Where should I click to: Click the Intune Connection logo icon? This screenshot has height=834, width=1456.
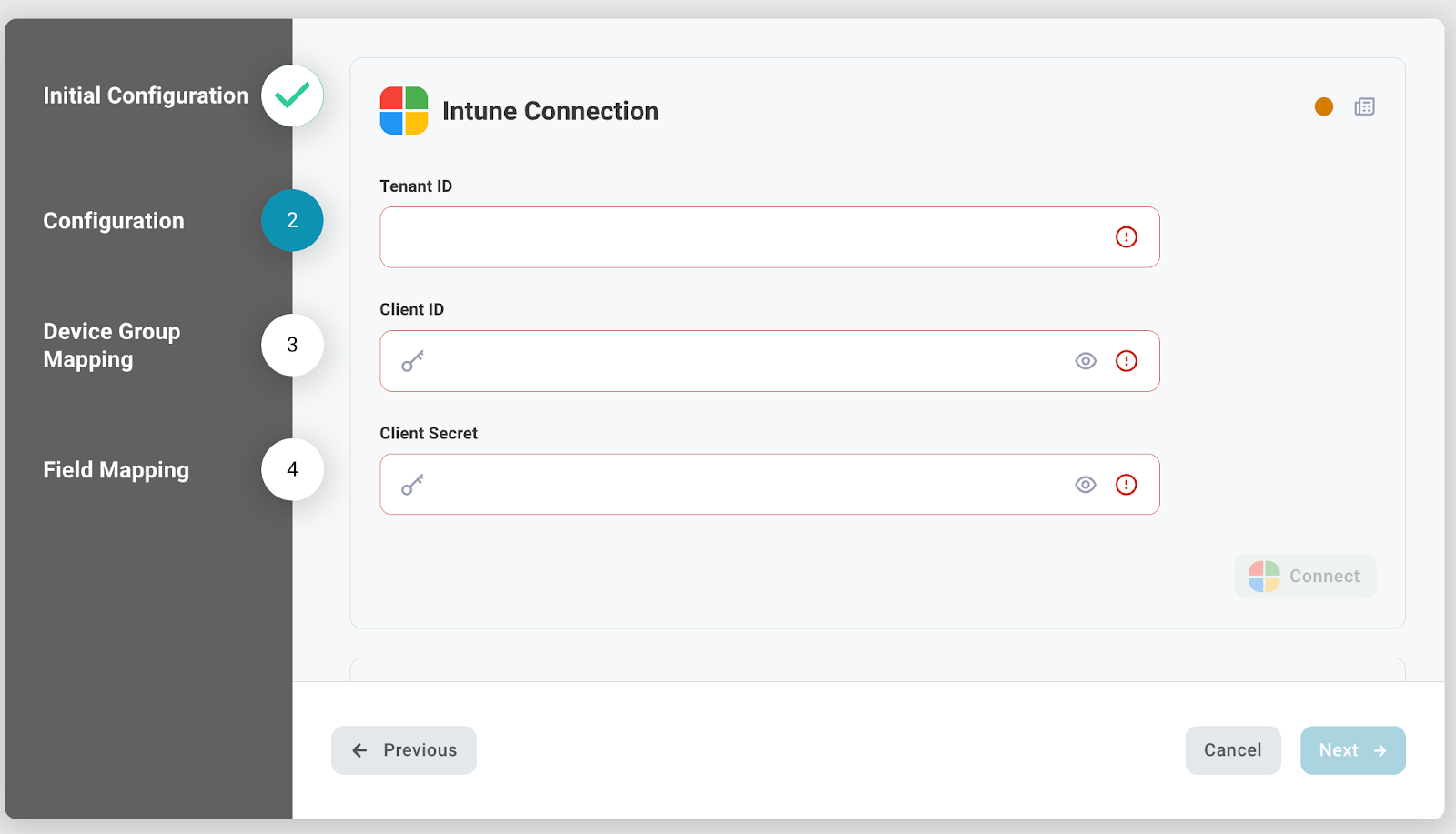pos(404,111)
